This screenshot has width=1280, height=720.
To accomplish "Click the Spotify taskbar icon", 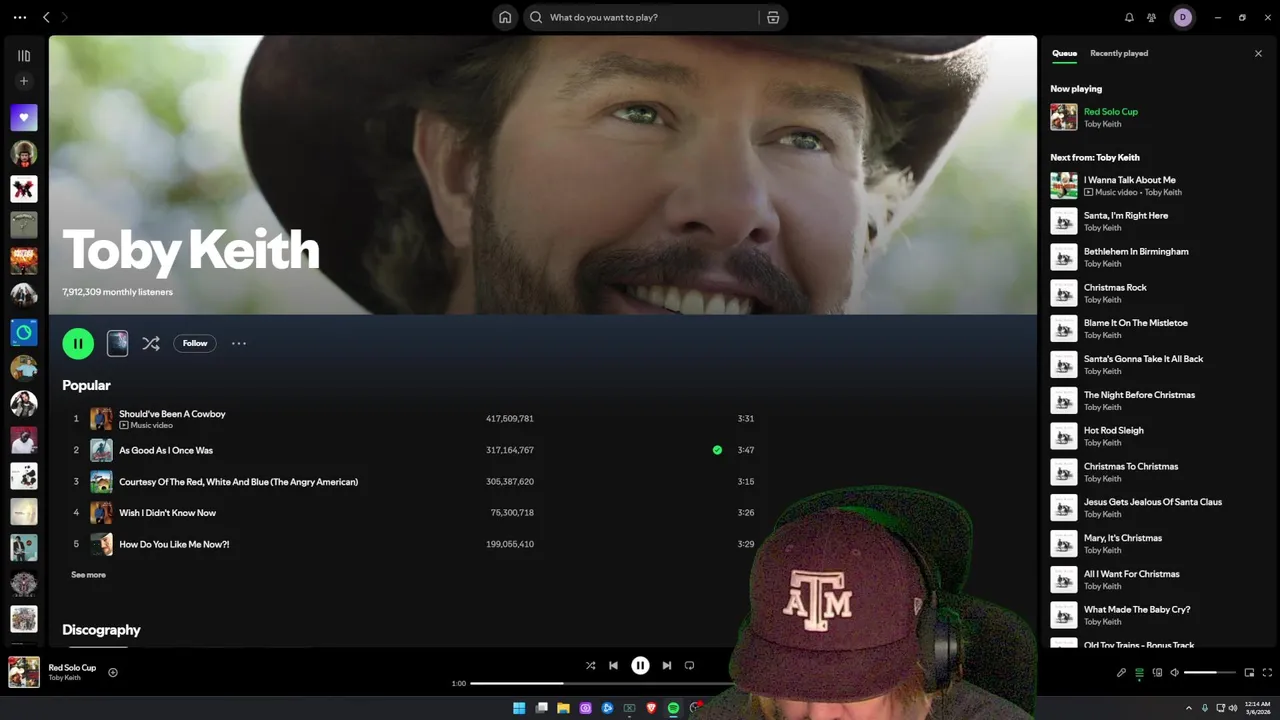I will pyautogui.click(x=673, y=708).
